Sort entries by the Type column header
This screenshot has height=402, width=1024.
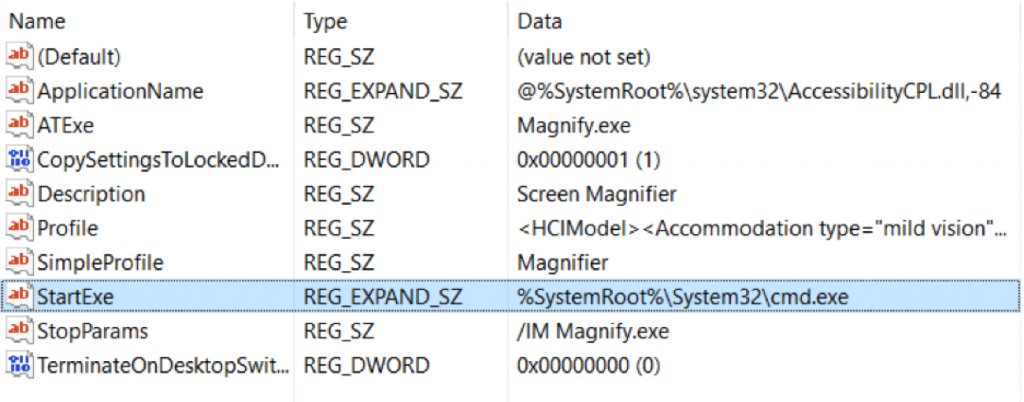coord(325,22)
